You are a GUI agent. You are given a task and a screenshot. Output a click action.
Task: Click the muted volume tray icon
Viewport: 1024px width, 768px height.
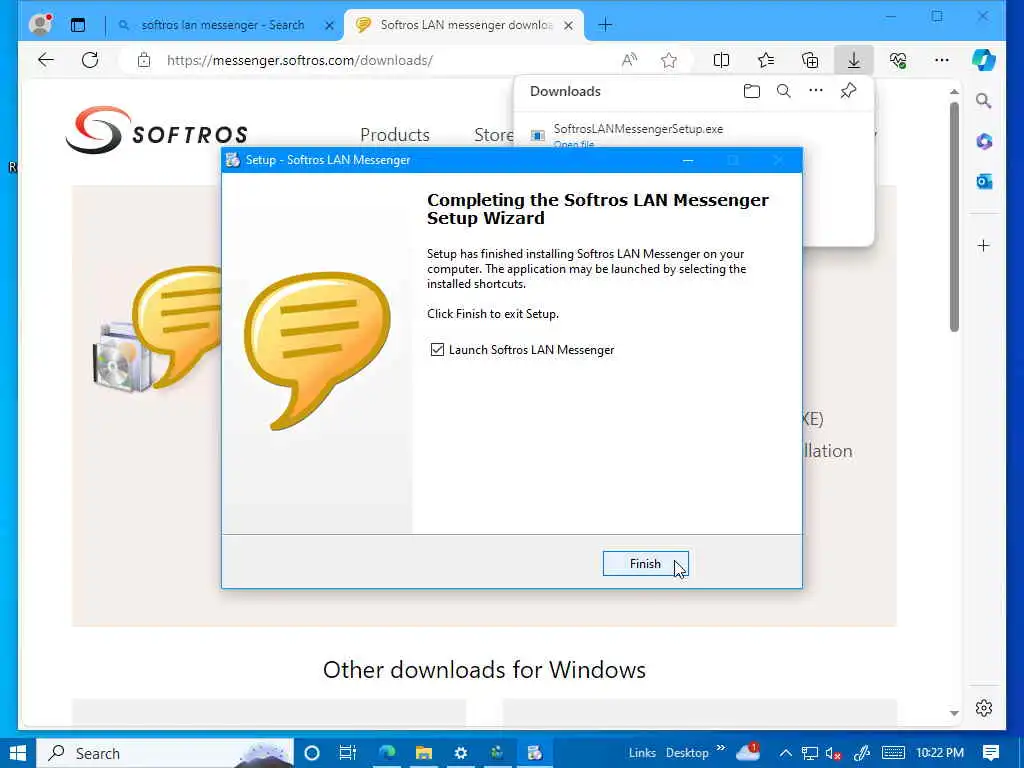click(833, 753)
